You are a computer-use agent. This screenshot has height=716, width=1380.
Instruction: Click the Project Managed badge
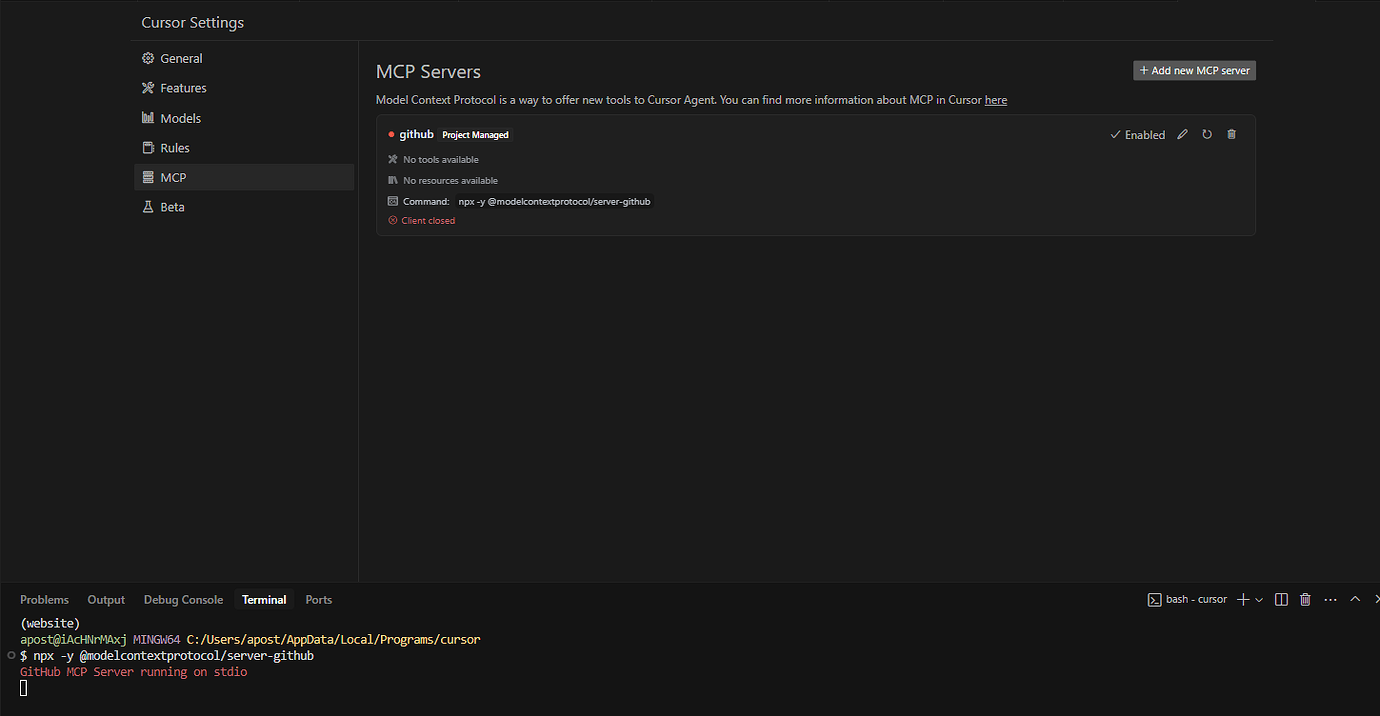tap(476, 135)
